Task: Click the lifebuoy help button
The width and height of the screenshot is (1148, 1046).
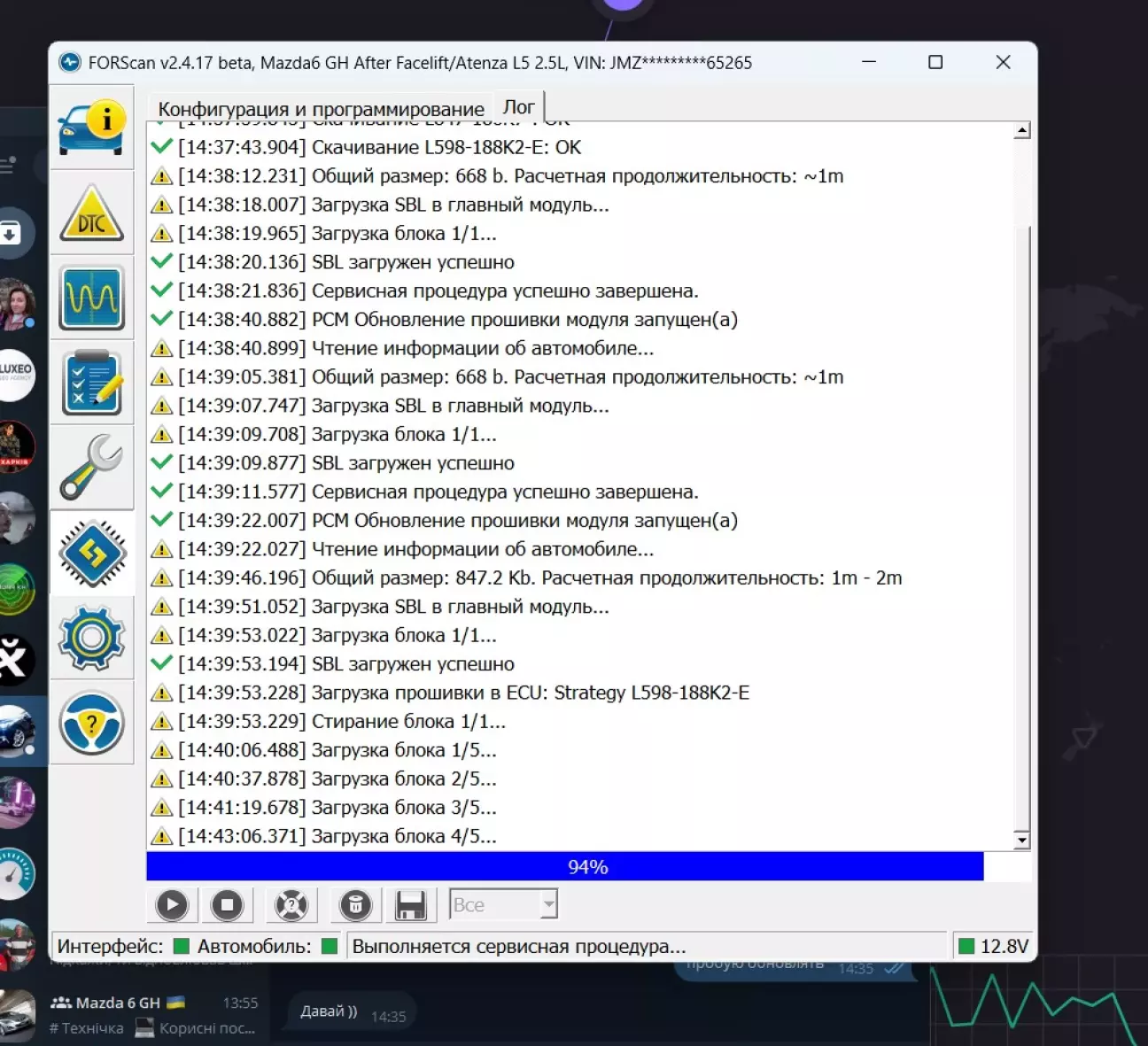Action: click(291, 905)
